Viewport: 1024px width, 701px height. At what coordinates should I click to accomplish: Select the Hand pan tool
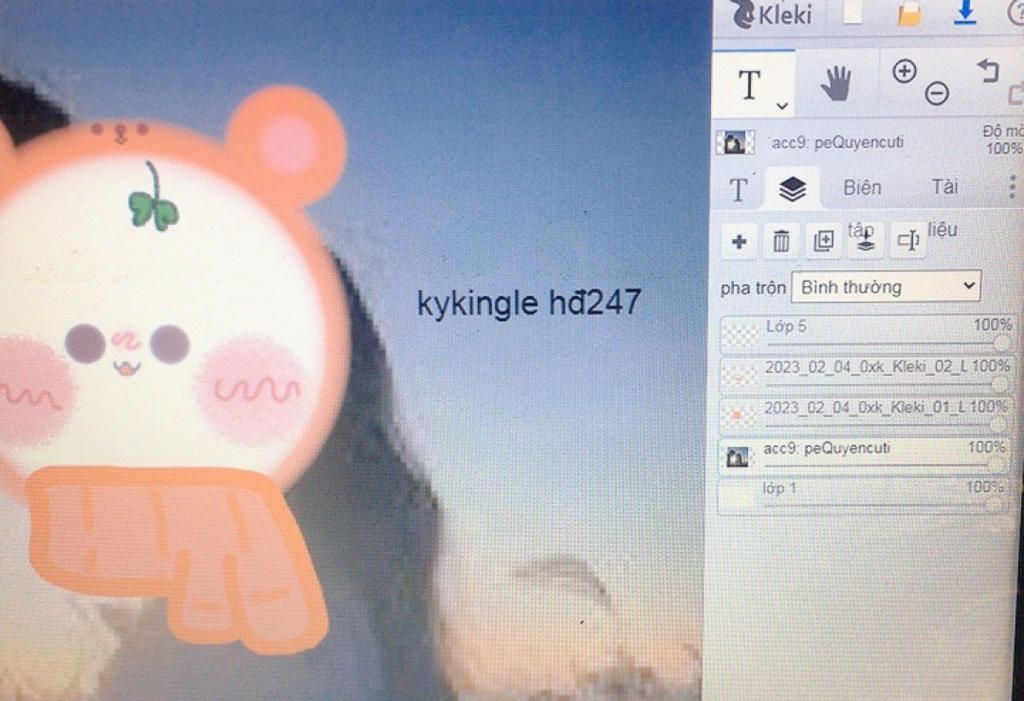tap(836, 84)
